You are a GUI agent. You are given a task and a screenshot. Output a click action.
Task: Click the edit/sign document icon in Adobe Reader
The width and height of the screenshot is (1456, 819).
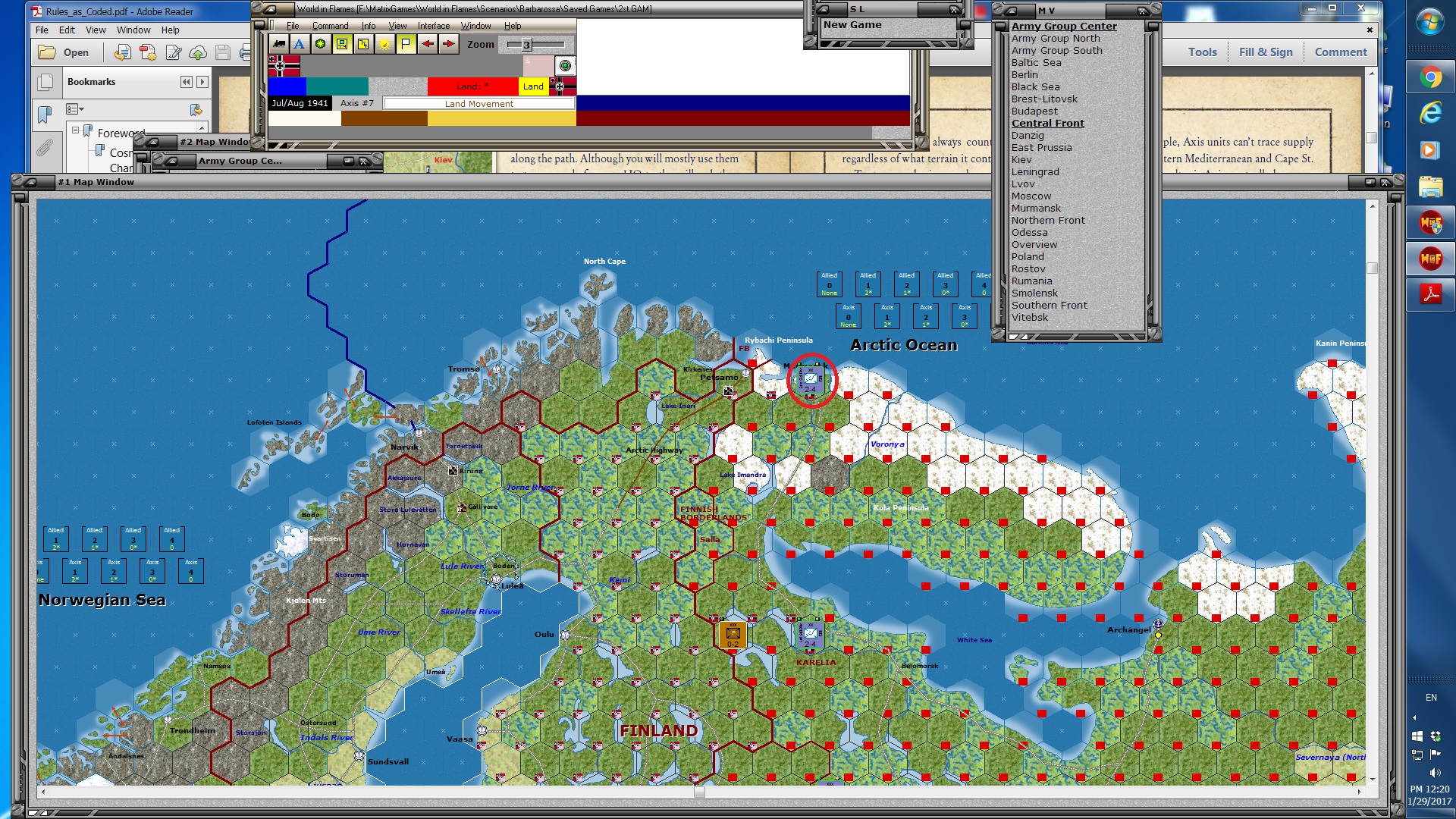coord(174,52)
